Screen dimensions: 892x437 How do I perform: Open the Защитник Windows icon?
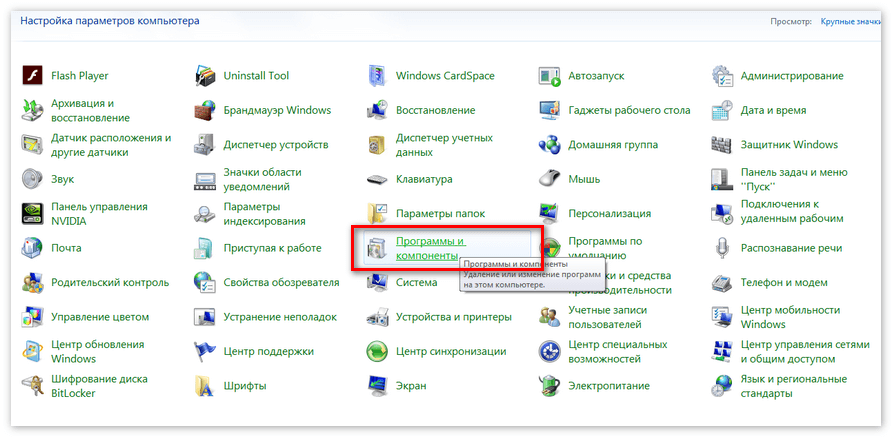(x=723, y=145)
